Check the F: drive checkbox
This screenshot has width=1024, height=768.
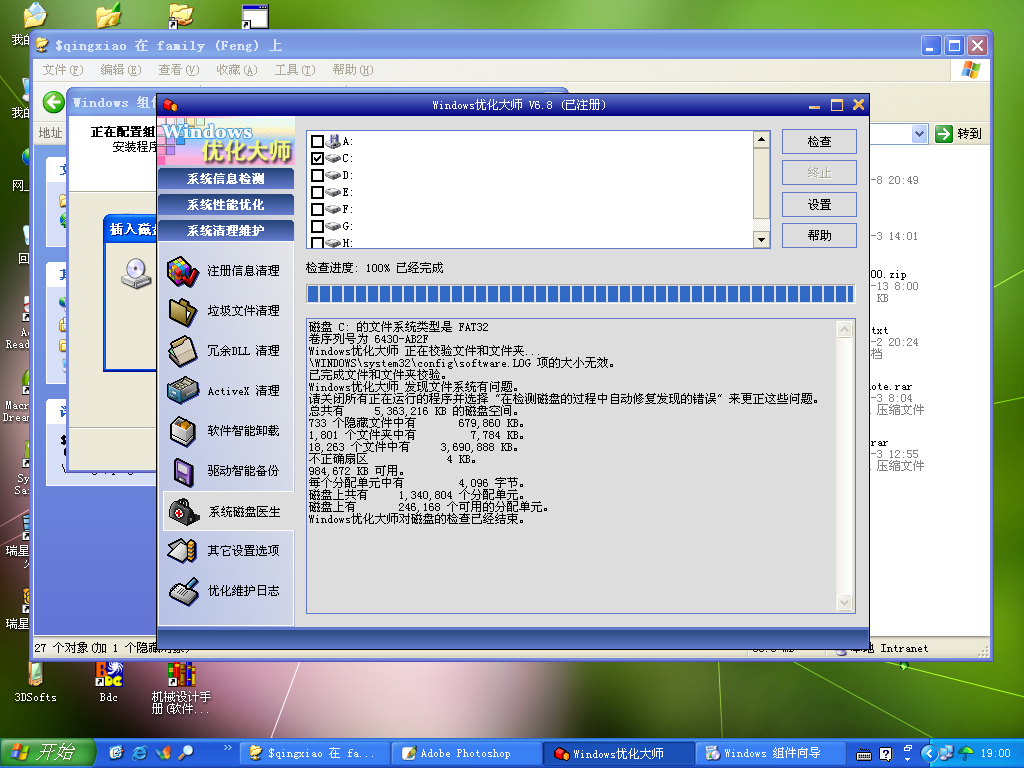pos(317,209)
